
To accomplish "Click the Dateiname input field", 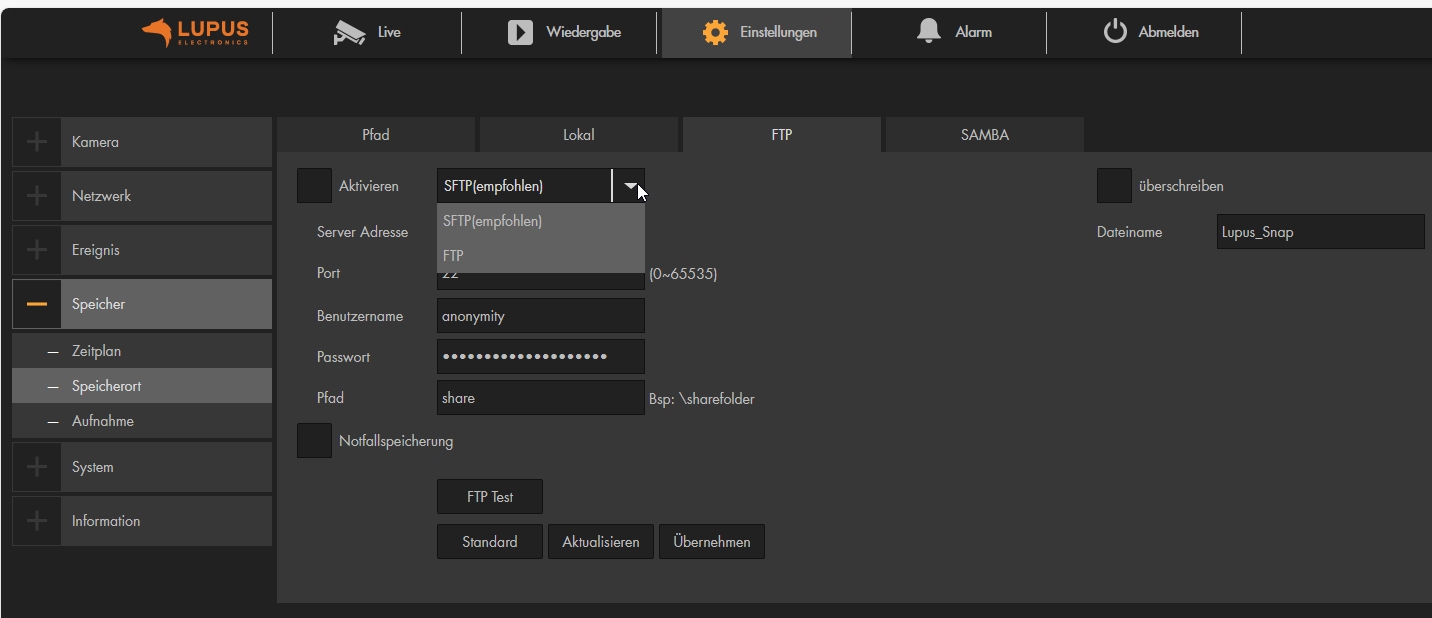I will [1320, 231].
